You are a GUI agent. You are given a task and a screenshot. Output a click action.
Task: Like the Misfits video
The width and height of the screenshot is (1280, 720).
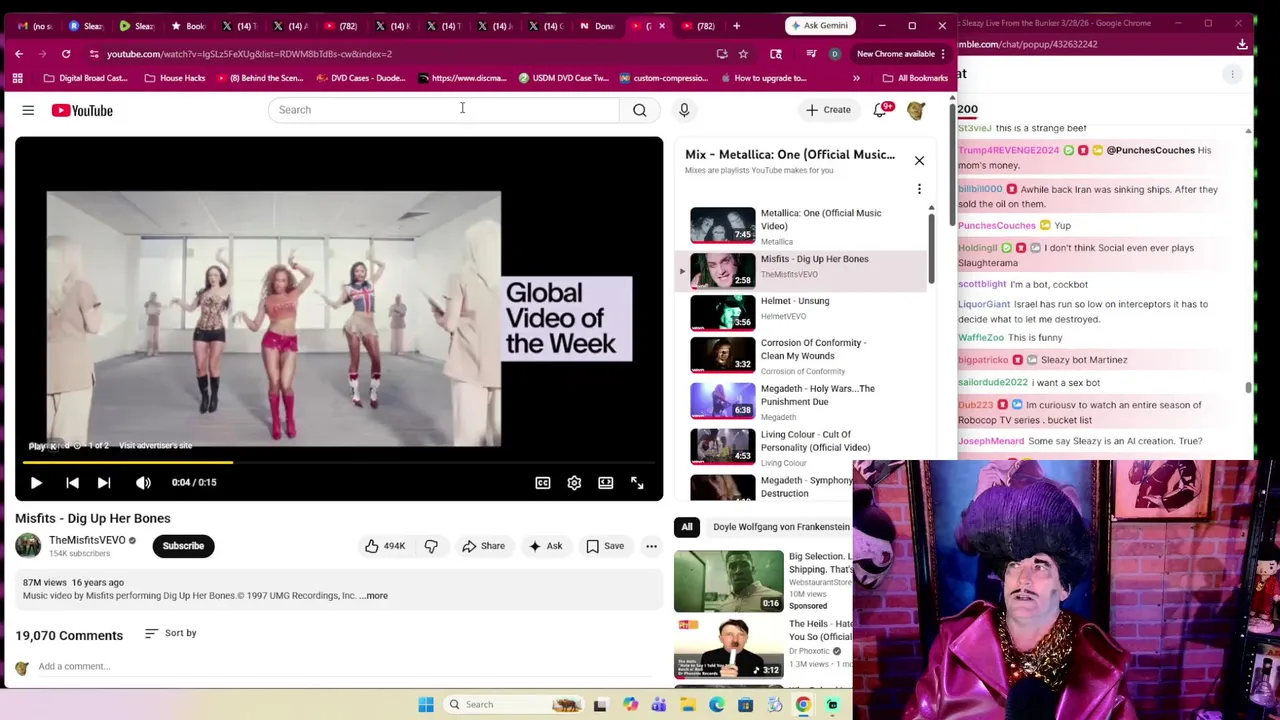pyautogui.click(x=385, y=546)
